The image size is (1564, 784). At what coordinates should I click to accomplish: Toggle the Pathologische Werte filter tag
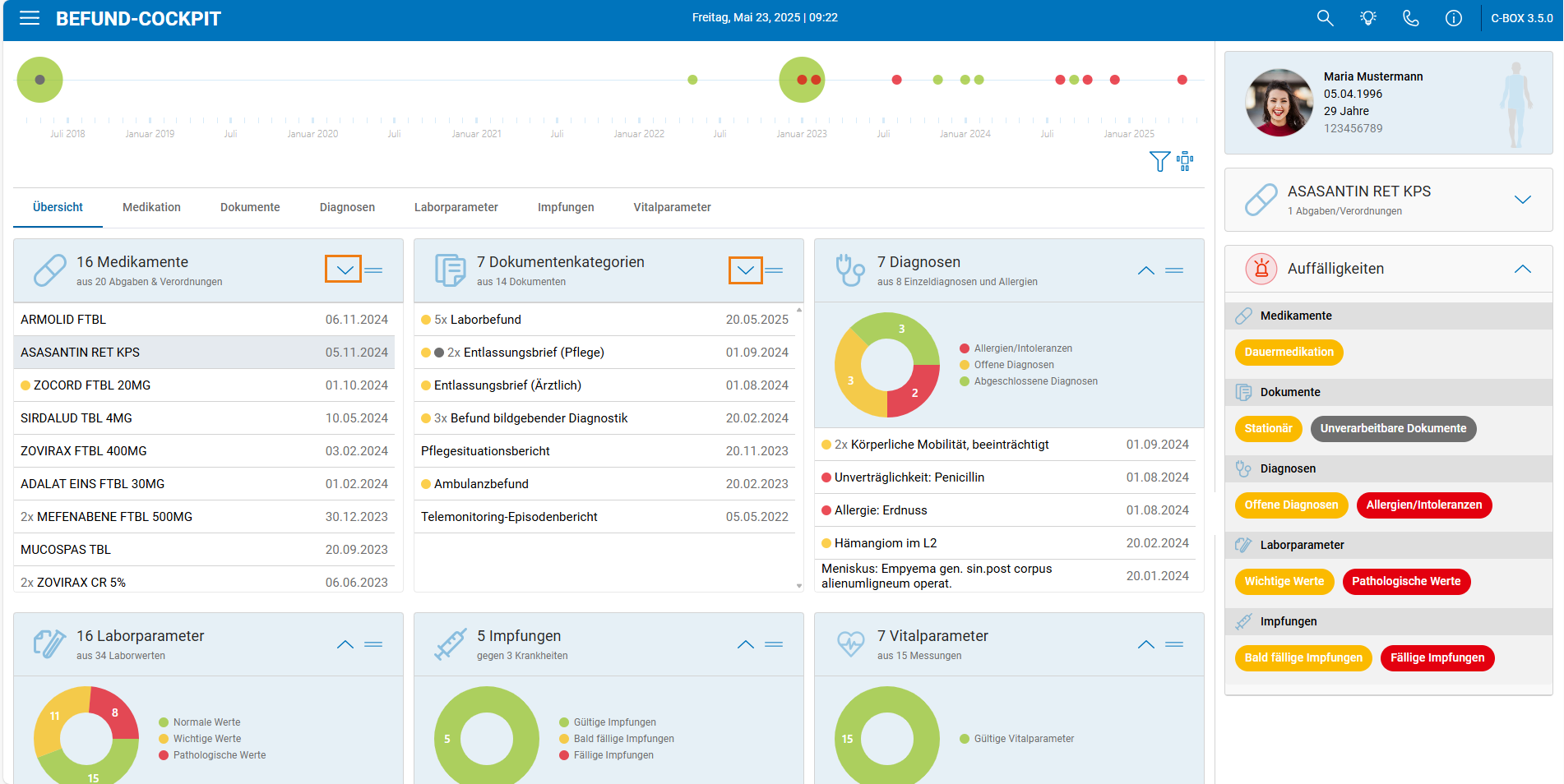(x=1406, y=581)
